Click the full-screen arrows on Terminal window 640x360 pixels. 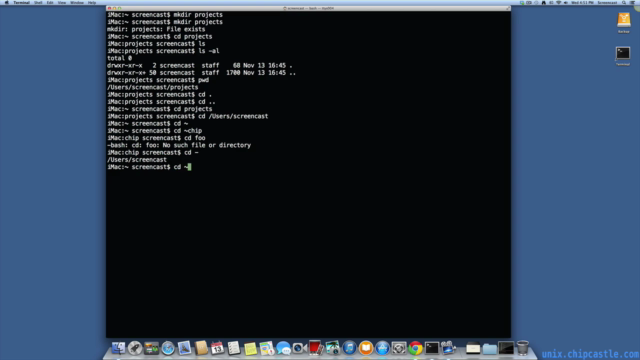pyautogui.click(x=508, y=8)
